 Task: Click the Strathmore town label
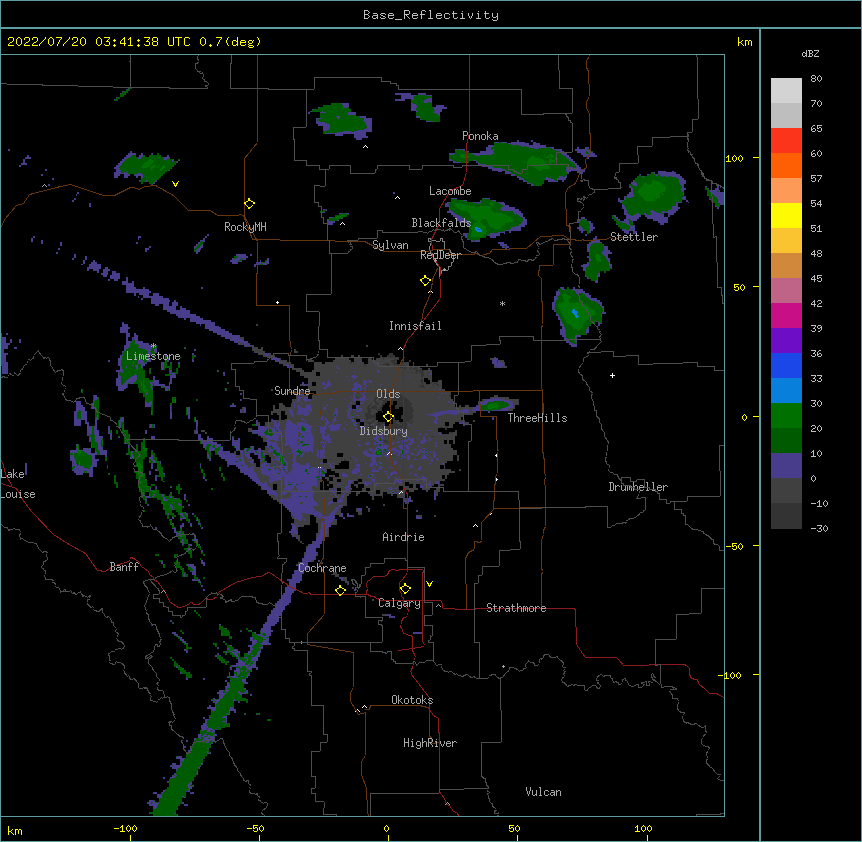click(516, 608)
